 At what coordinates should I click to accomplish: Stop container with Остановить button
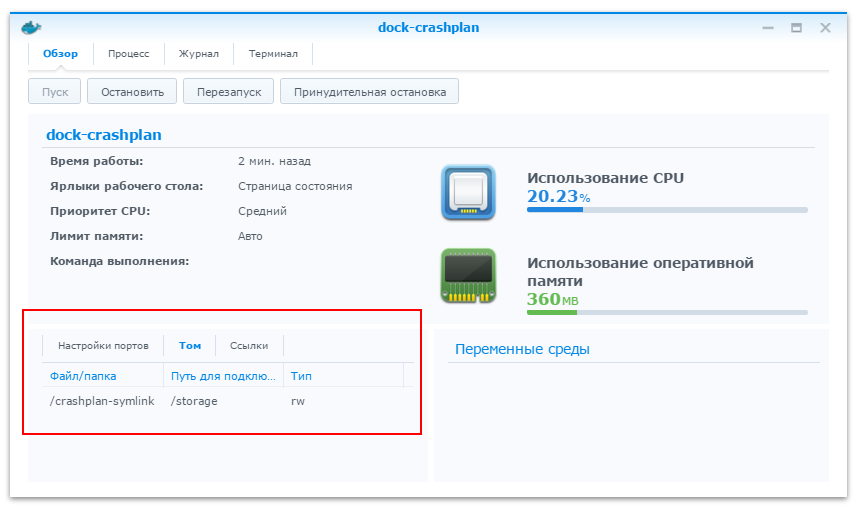coord(132,91)
